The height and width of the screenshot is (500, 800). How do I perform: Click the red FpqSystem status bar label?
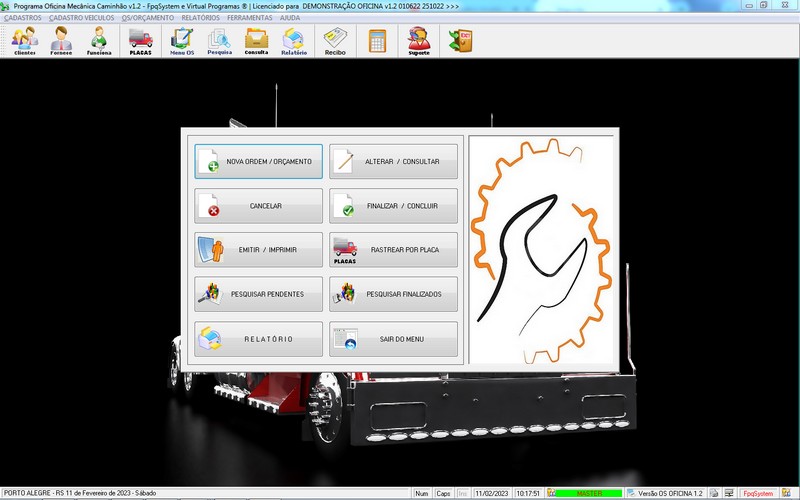pos(758,493)
